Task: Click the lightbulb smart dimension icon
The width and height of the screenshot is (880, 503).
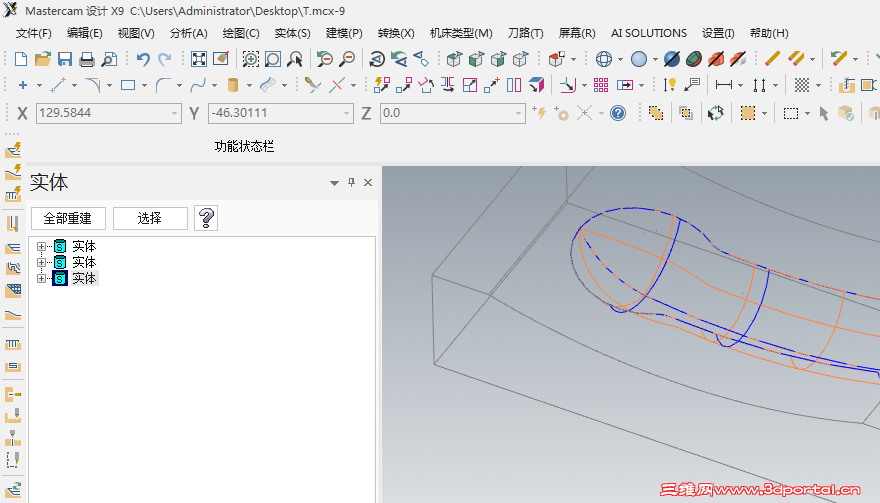Action: 669,85
